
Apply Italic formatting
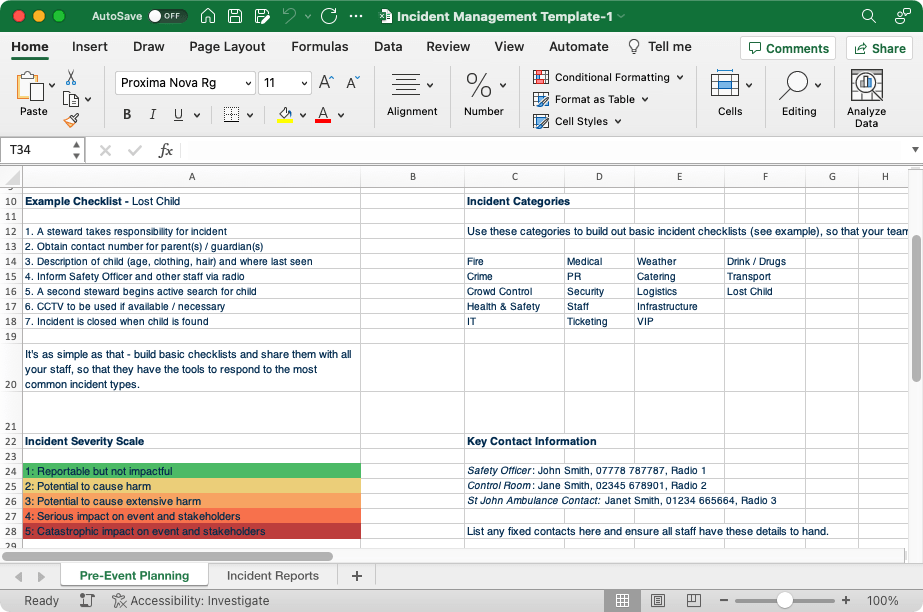(x=153, y=115)
